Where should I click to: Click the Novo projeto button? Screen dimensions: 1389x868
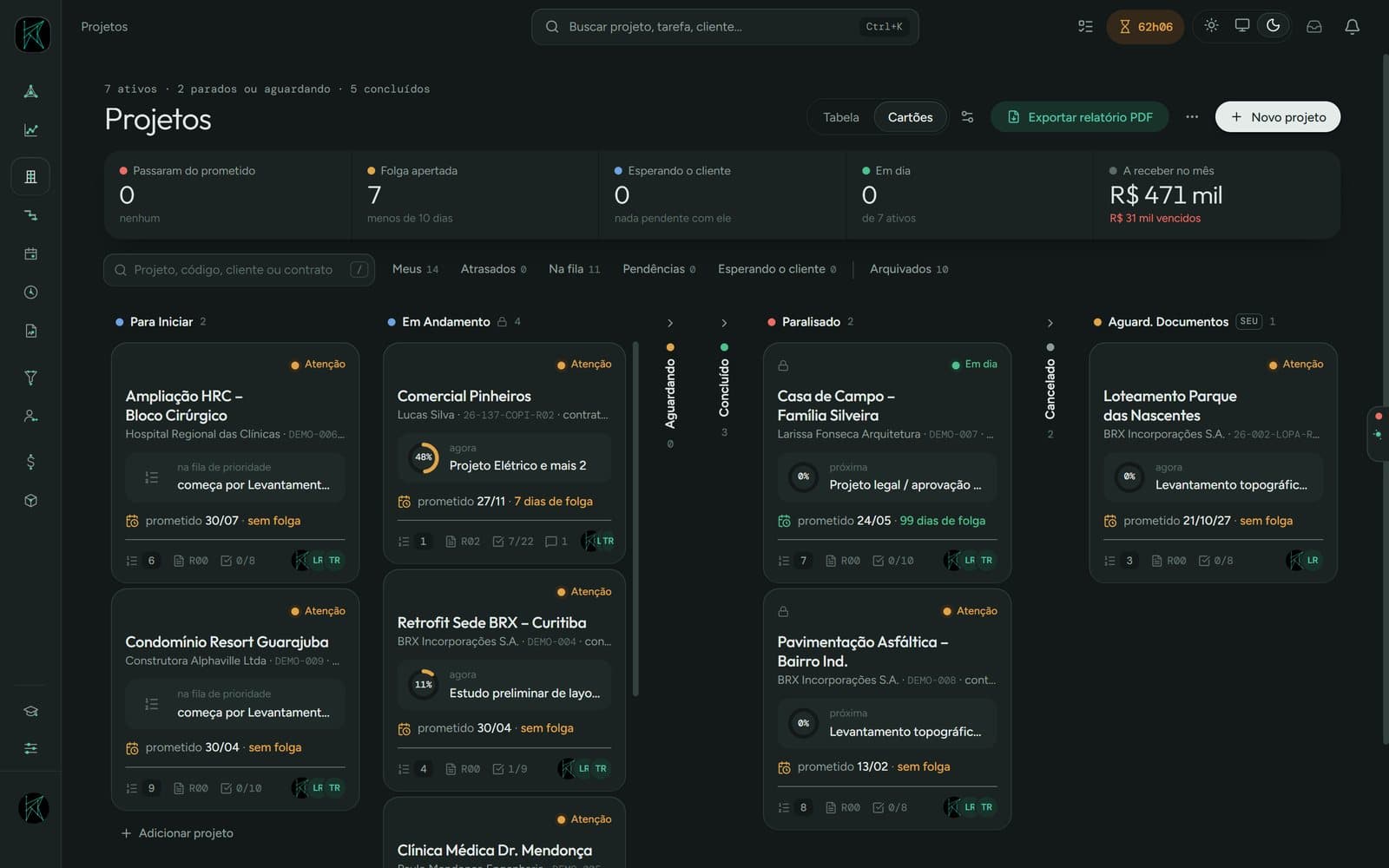pyautogui.click(x=1278, y=117)
